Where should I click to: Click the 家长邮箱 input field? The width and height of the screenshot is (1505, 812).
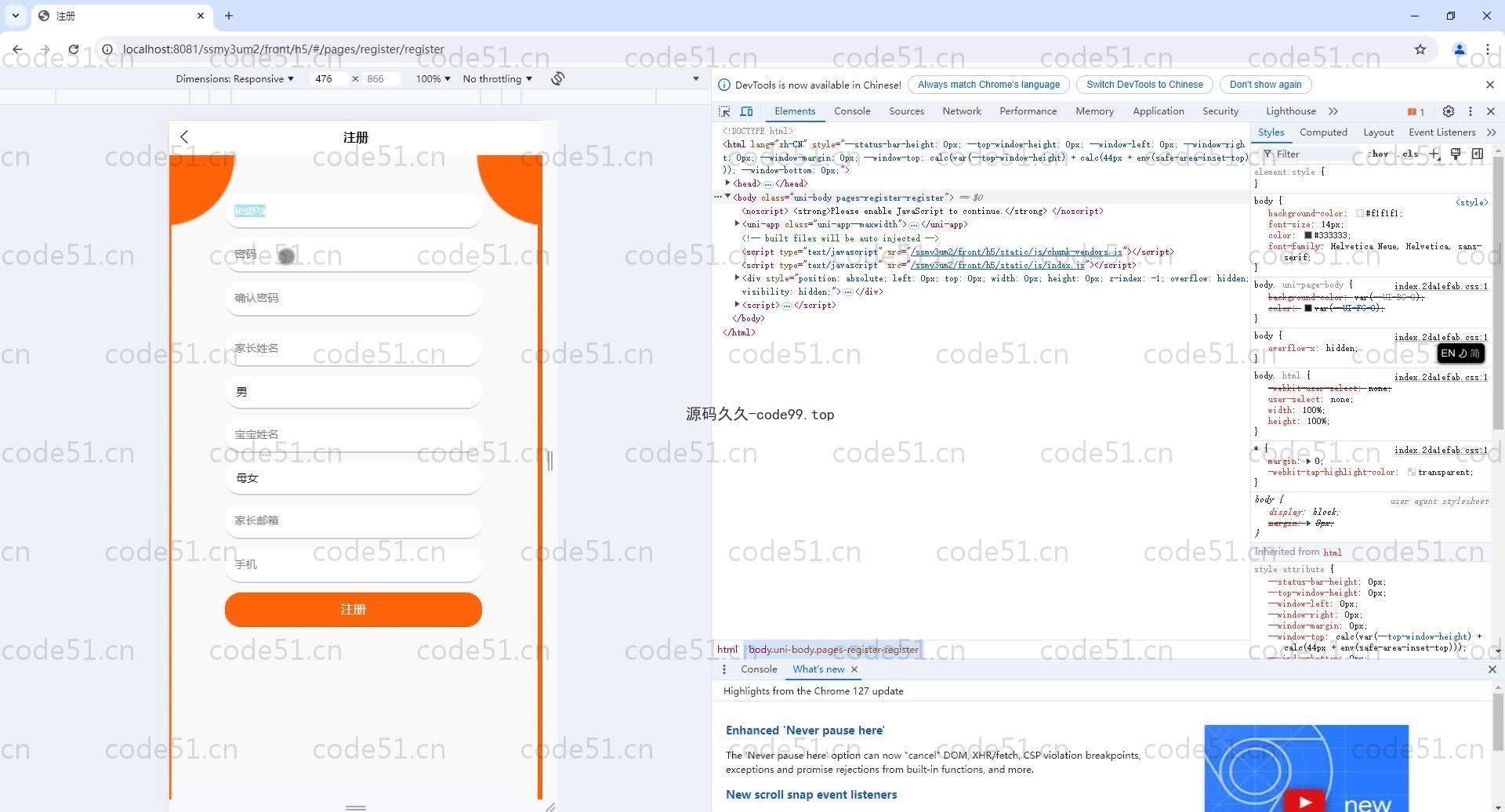pos(354,520)
